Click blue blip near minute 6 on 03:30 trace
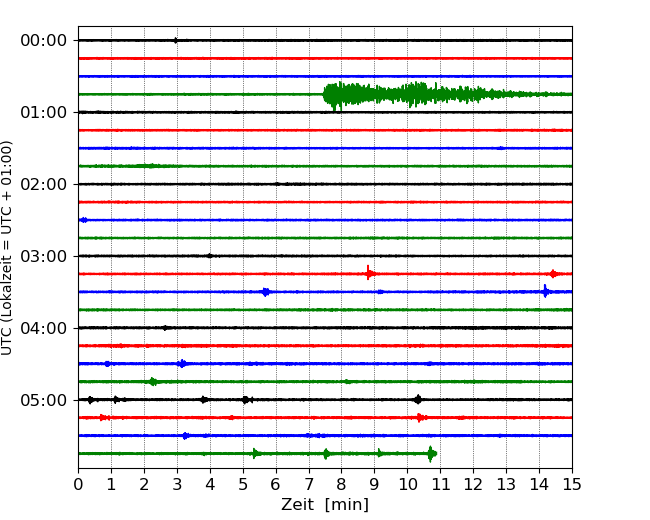The image size is (650, 520). coord(266,292)
